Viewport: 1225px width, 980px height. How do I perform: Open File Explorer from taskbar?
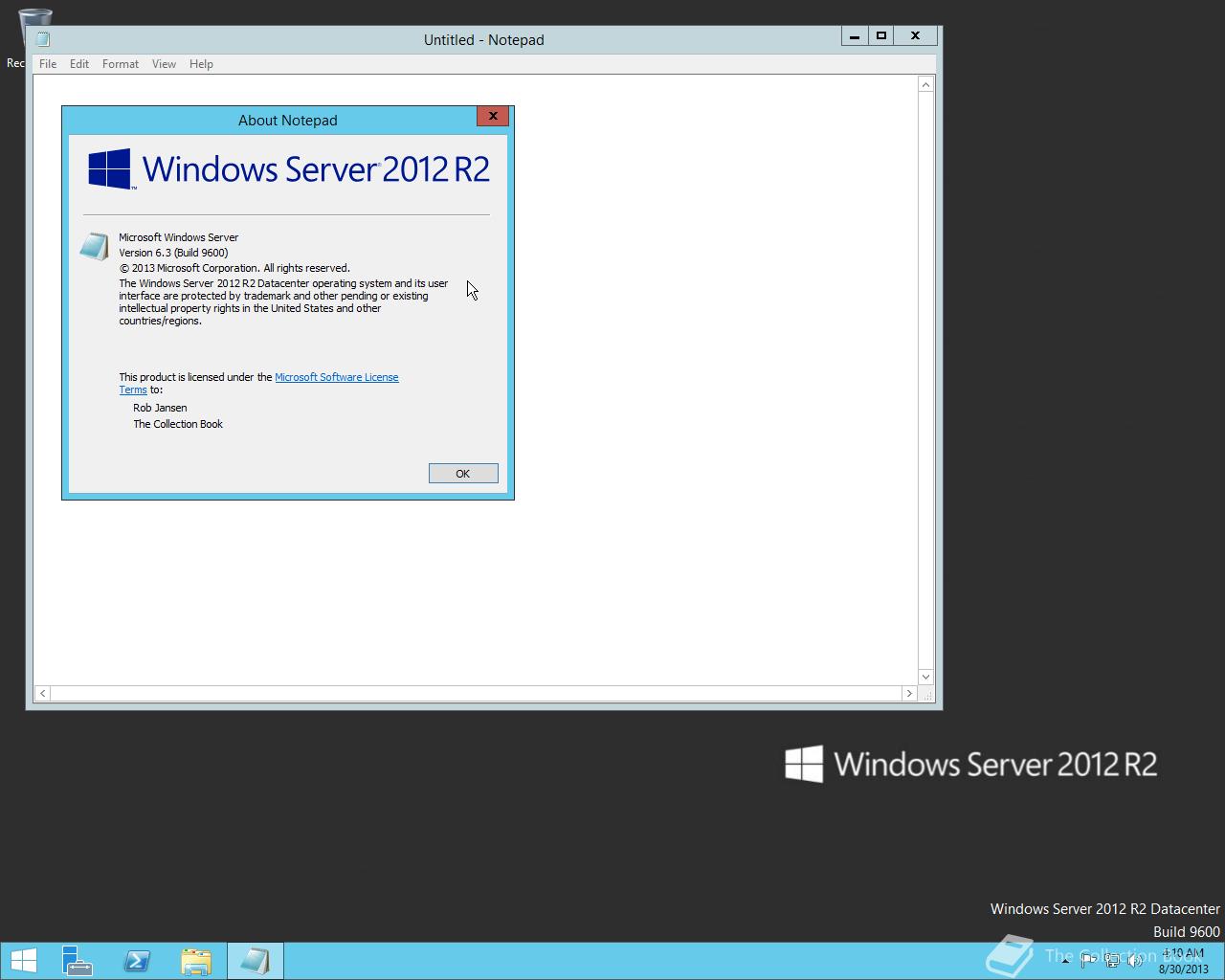tap(196, 961)
